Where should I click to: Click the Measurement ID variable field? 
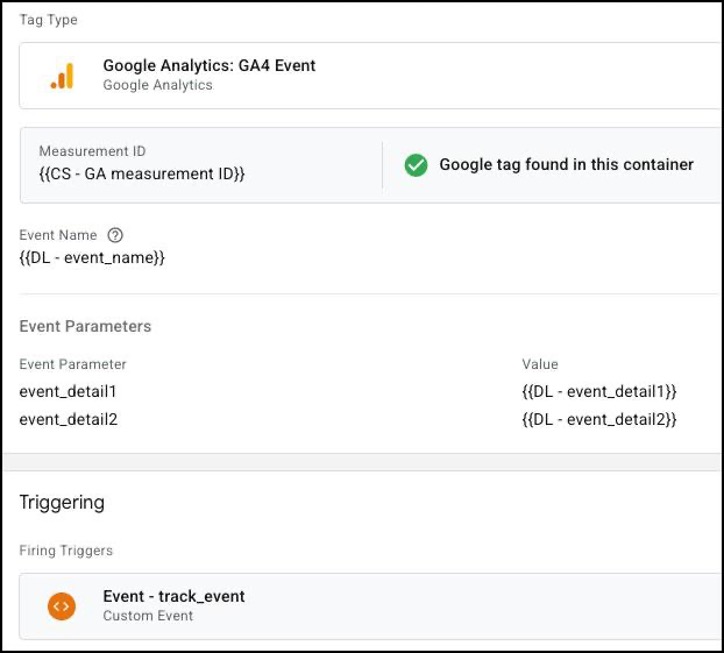142,174
